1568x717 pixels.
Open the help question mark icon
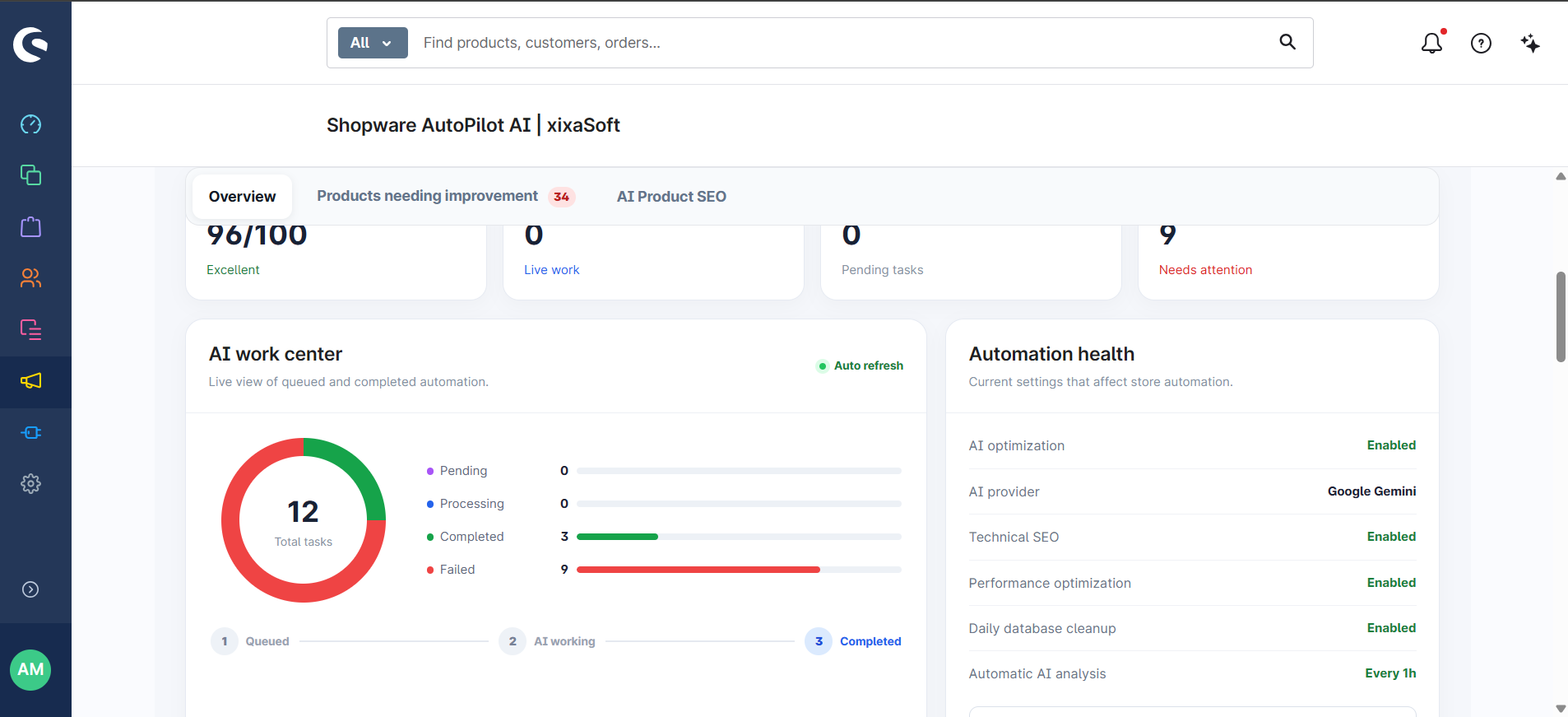1481,43
